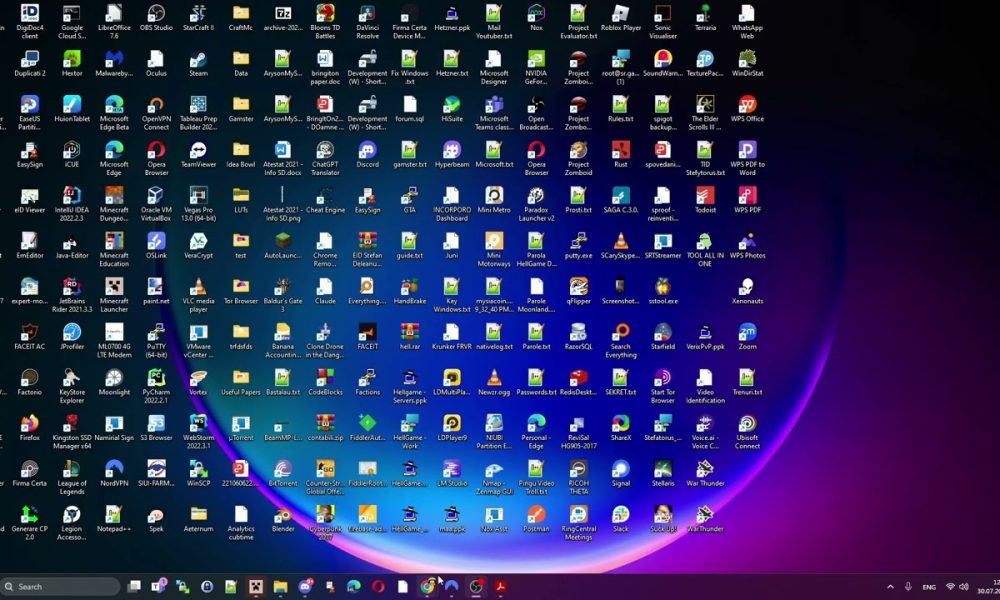
Task: Open the TeamViewer shortcut
Action: [198, 150]
